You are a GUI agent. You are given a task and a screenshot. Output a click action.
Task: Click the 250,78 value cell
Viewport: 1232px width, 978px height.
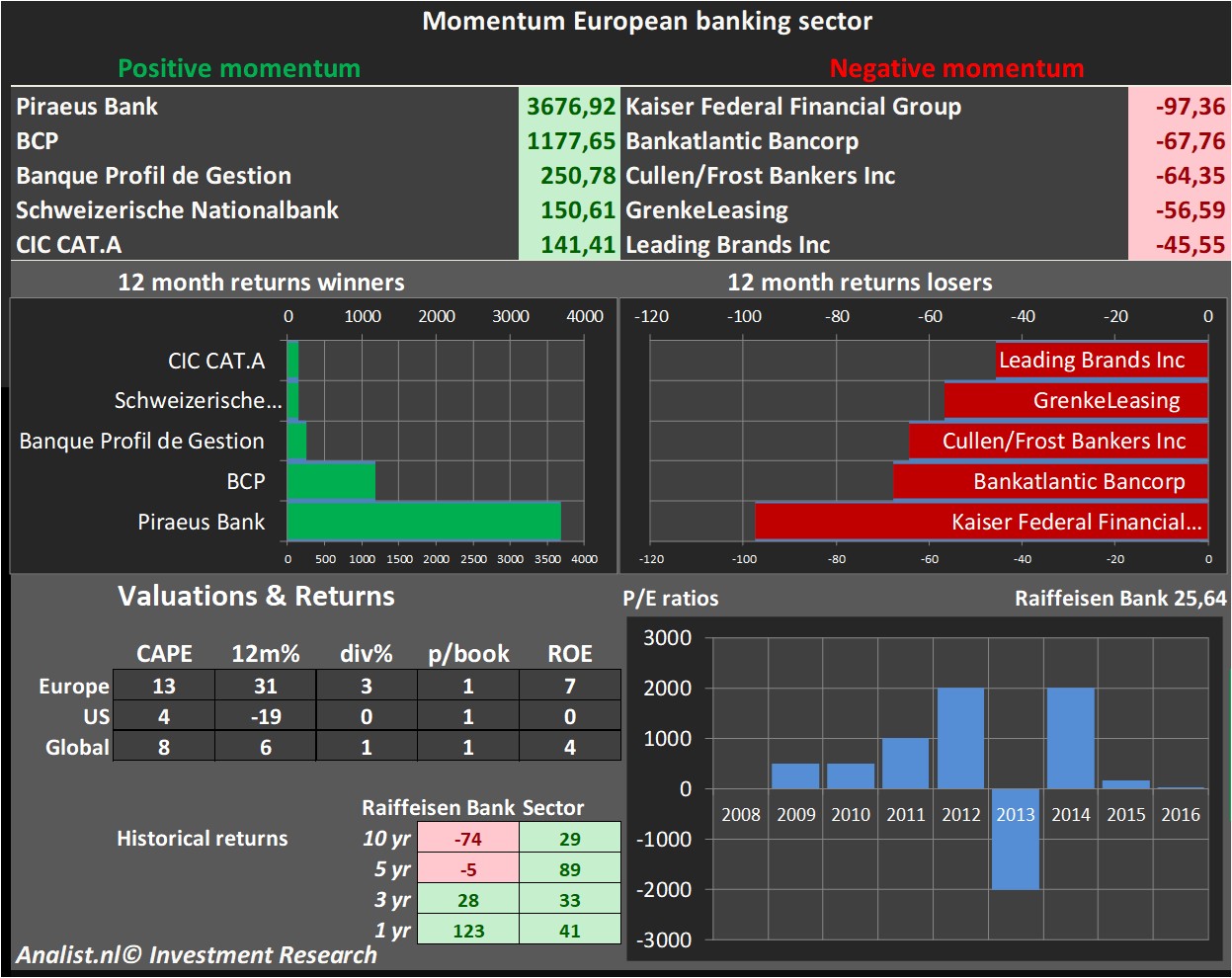point(569,175)
